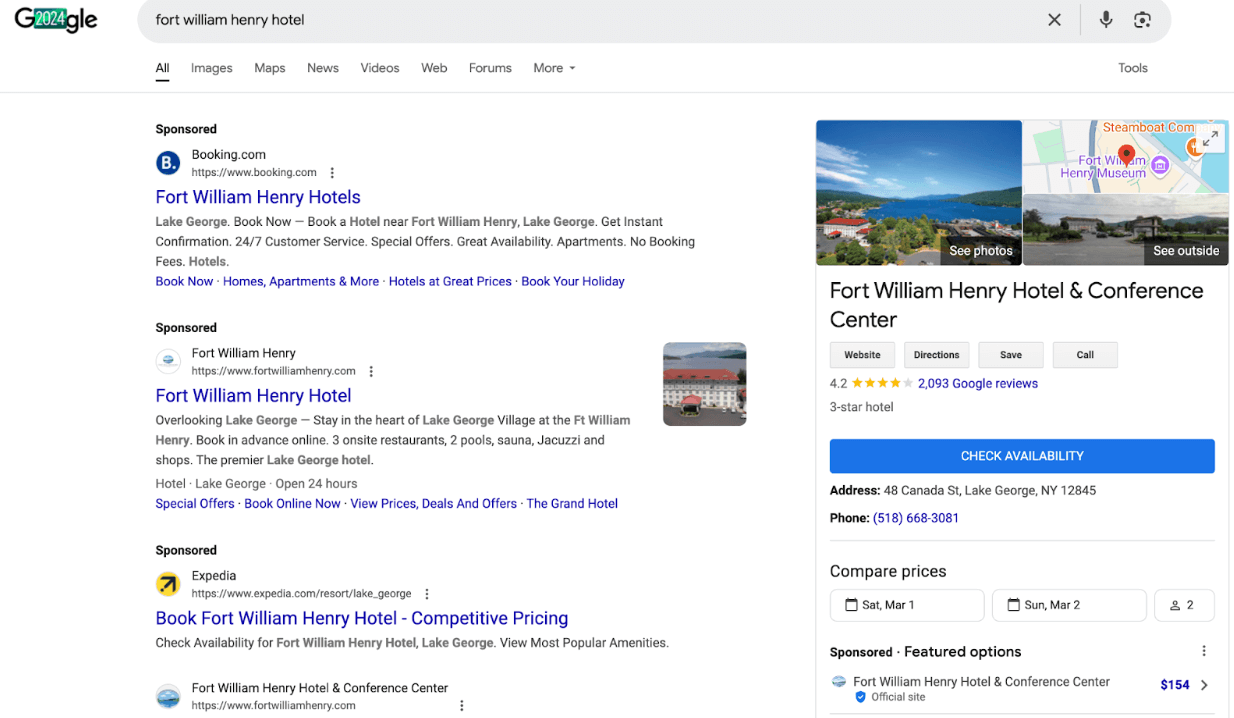Expand the More search filters dropdown

[554, 68]
